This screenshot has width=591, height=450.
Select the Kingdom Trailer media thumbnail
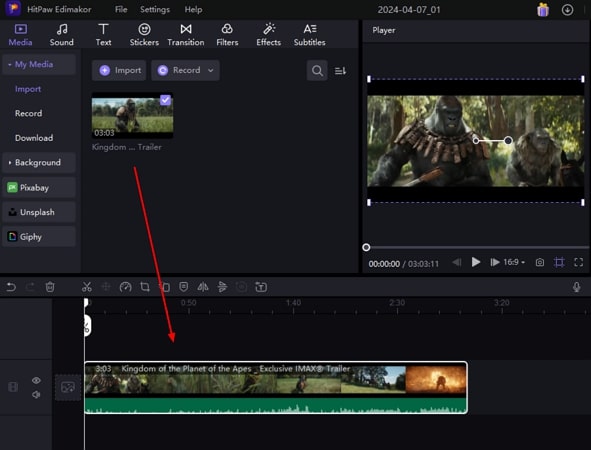[x=132, y=116]
